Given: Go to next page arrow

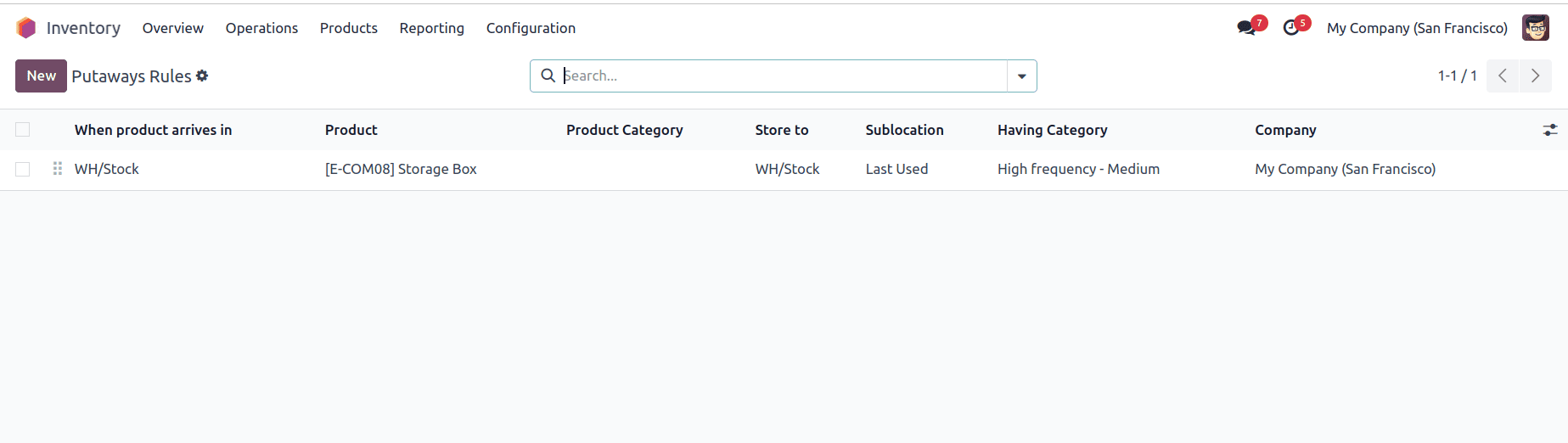Looking at the screenshot, I should pyautogui.click(x=1535, y=76).
